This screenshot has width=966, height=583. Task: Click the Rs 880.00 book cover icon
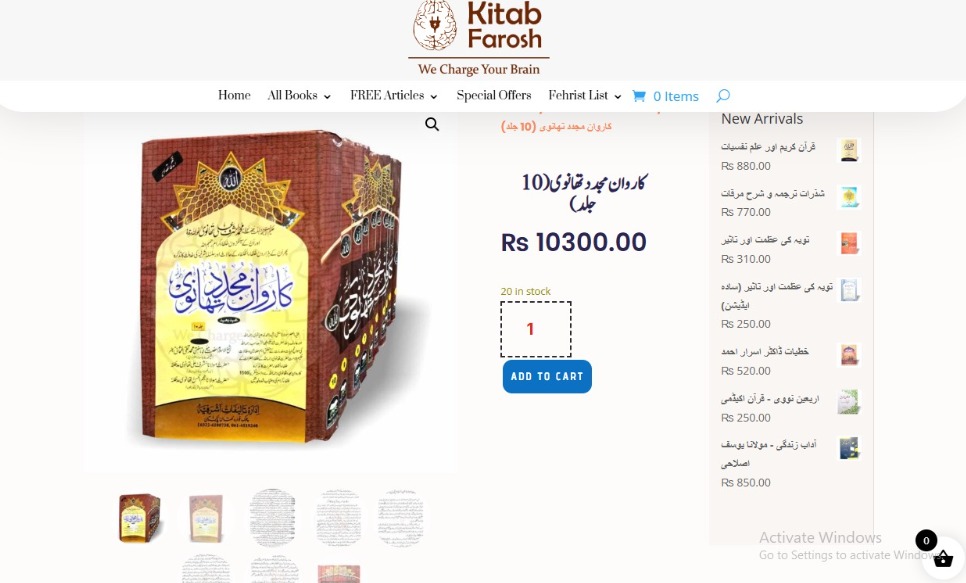click(850, 150)
